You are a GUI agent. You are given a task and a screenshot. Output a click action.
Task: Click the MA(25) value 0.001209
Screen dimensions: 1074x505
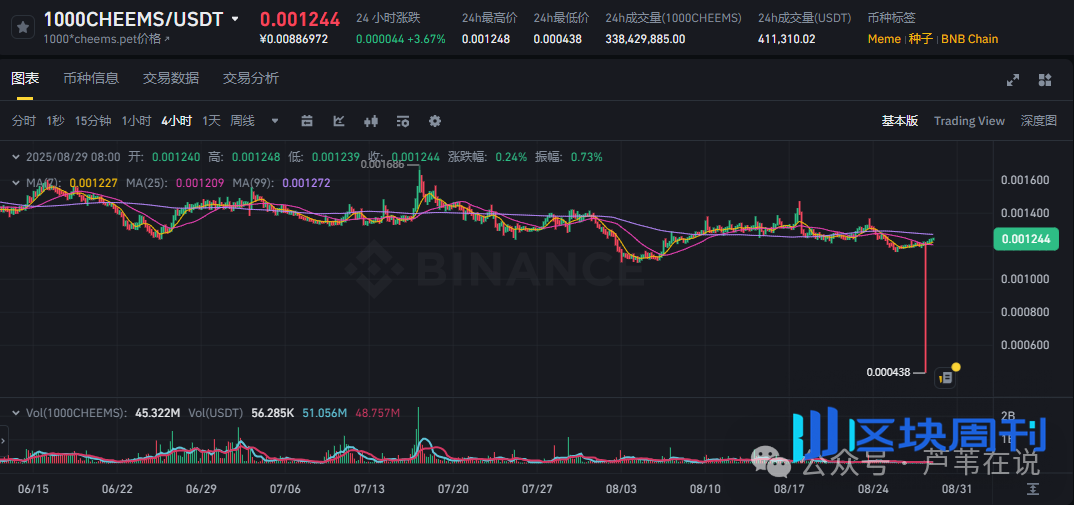coord(199,183)
